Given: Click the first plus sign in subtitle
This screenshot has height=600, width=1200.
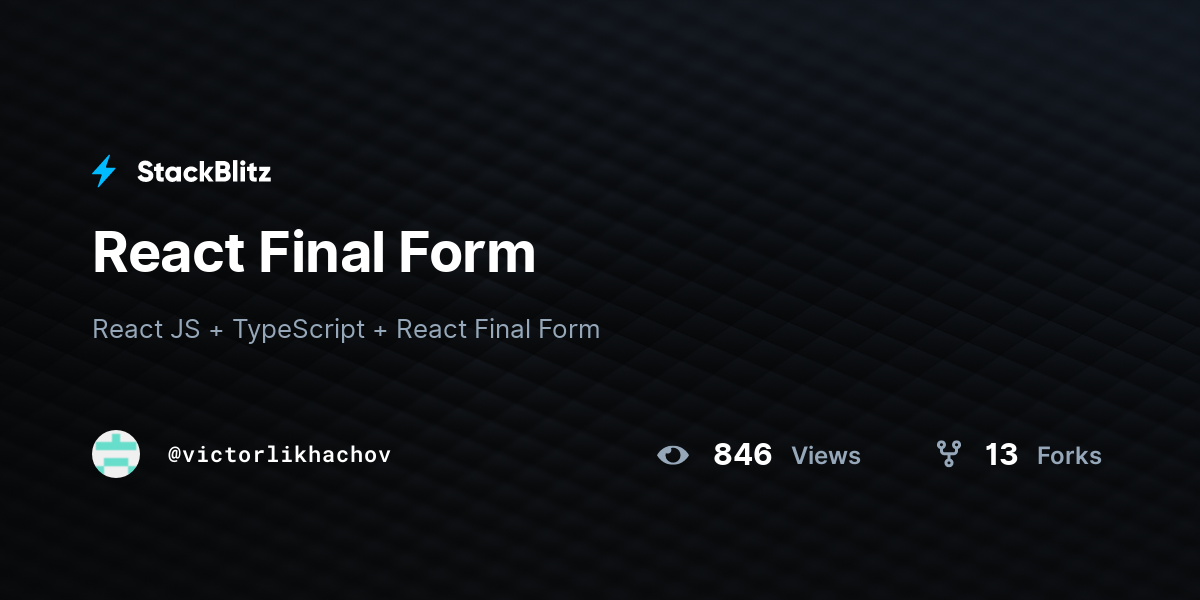Looking at the screenshot, I should (217, 330).
